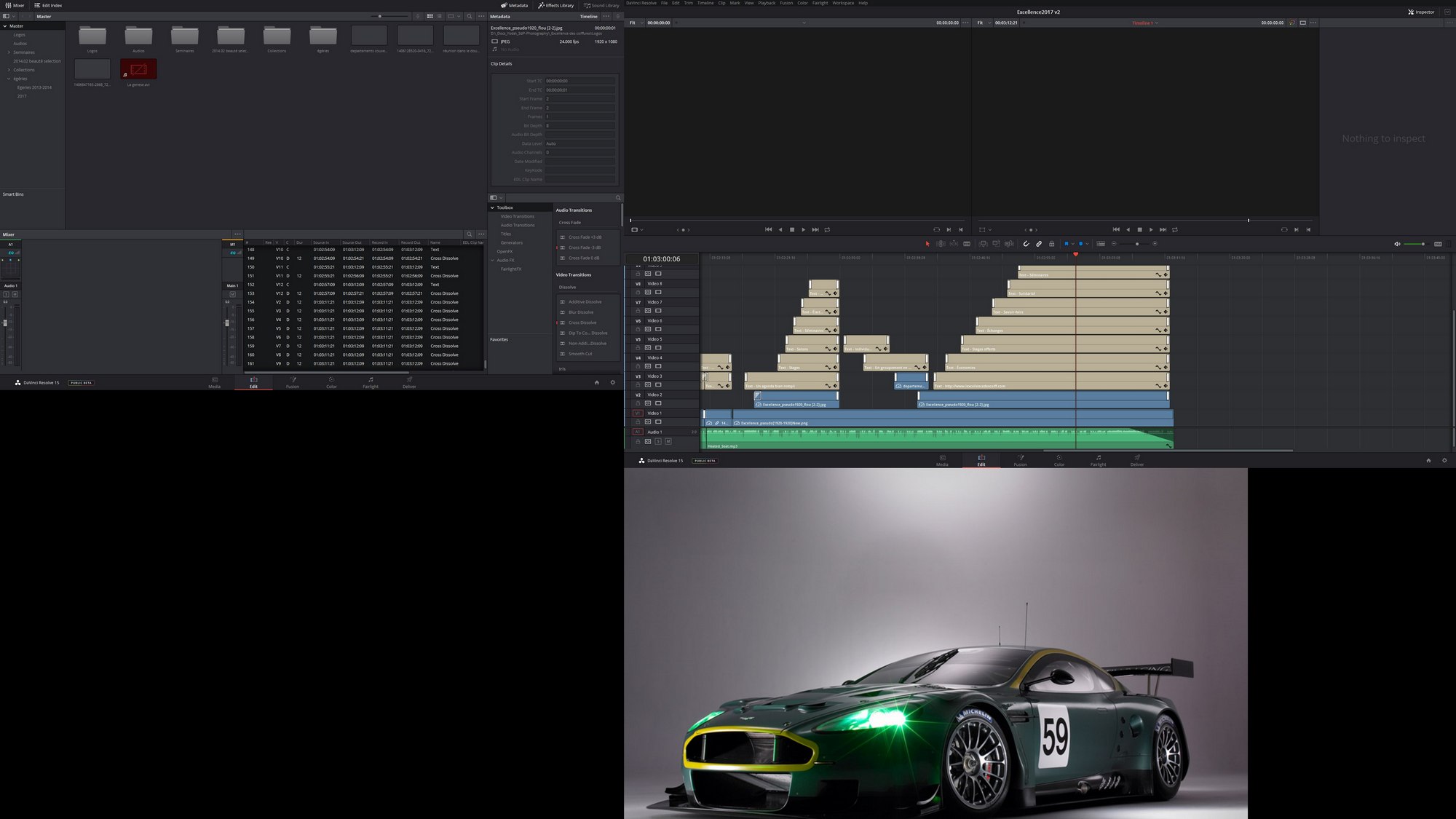
Task: Select the arrow Selection Mode tool
Action: point(927,244)
